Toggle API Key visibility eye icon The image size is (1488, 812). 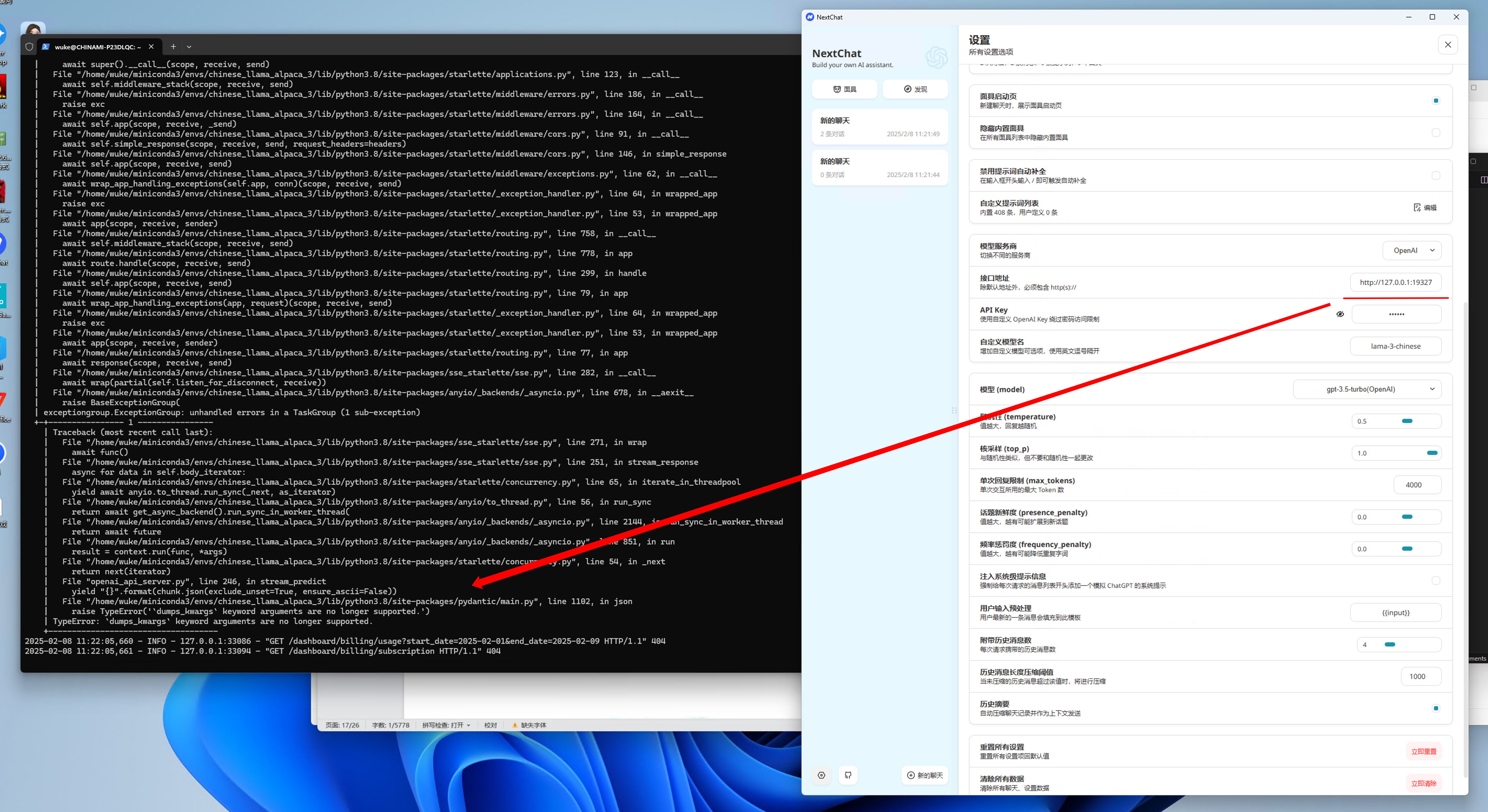tap(1340, 314)
